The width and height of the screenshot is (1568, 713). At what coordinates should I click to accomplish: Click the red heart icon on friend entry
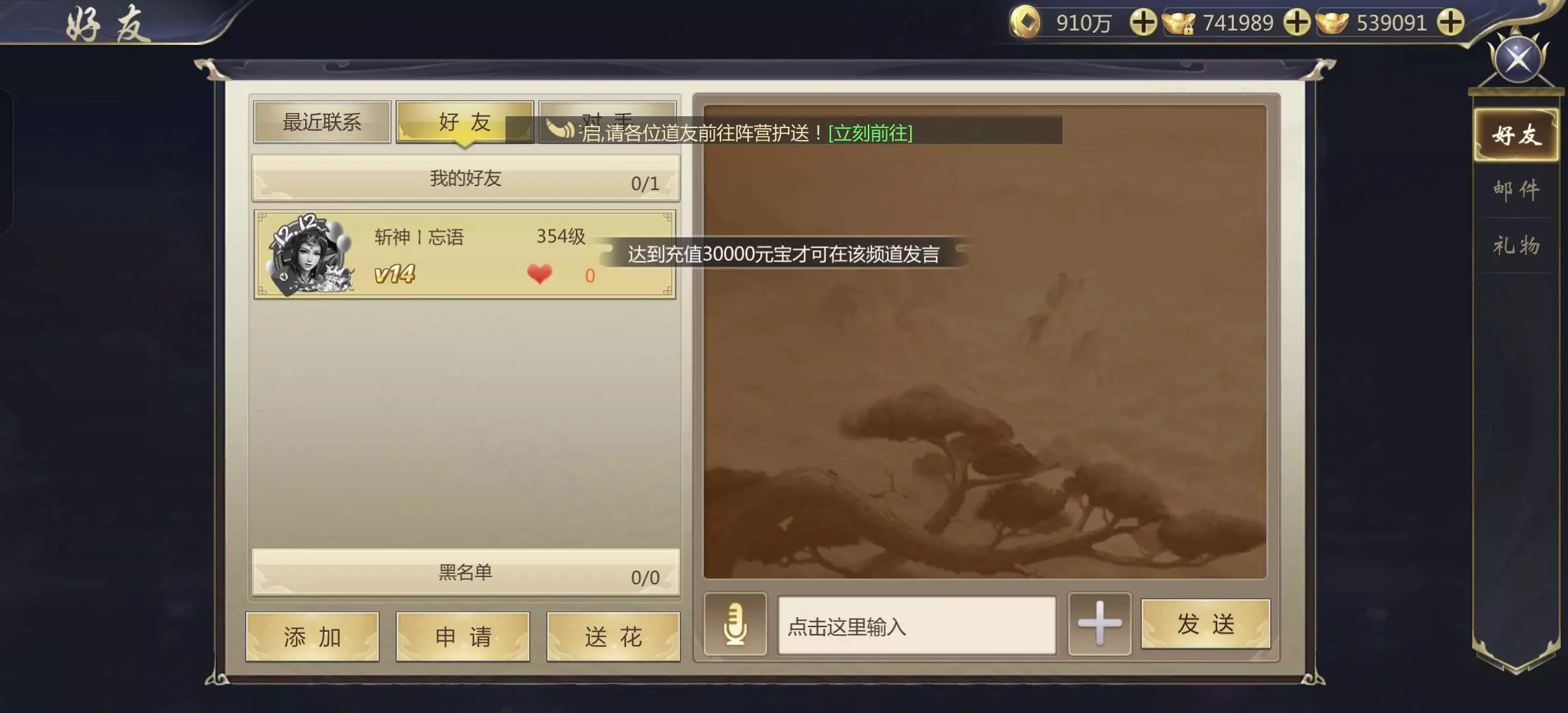540,273
